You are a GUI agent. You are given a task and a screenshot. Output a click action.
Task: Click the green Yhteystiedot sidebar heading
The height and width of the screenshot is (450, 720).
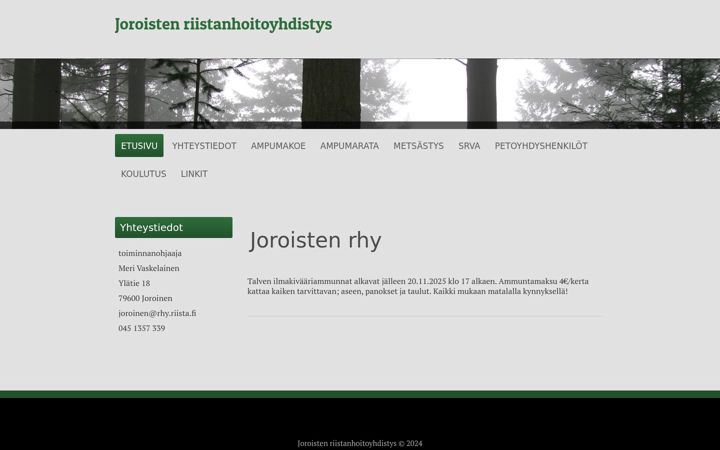(x=174, y=227)
